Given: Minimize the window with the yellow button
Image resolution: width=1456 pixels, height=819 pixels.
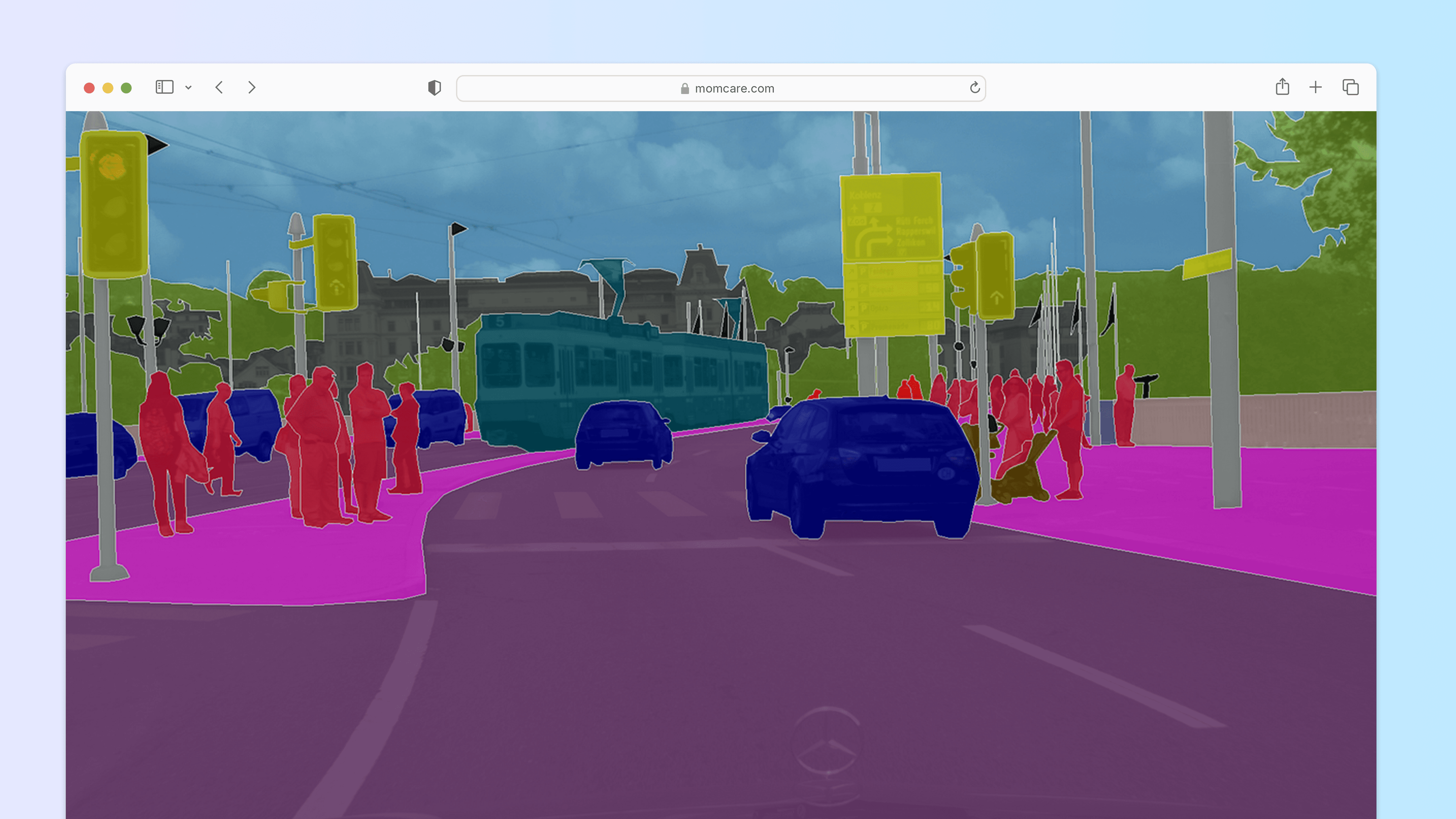Looking at the screenshot, I should (x=108, y=88).
